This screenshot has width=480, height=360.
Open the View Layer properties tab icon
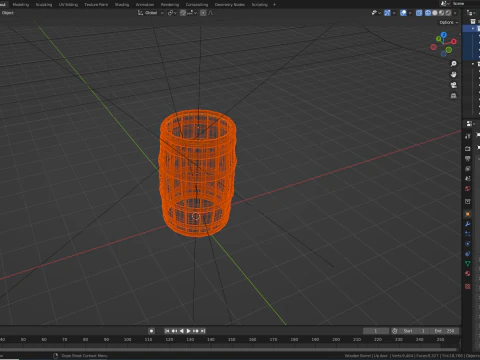(468, 168)
